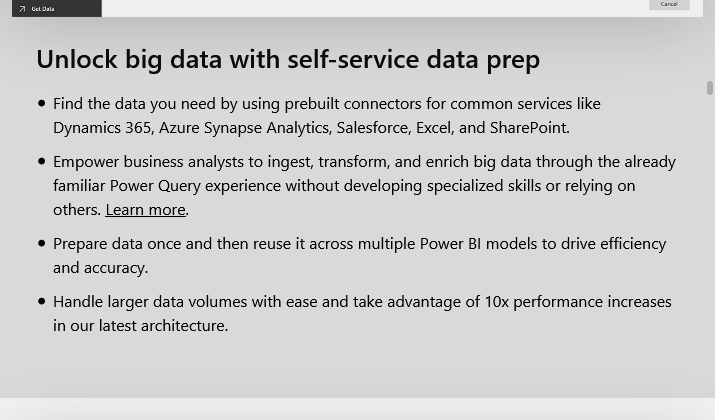Click scrollbar track above the thumb
Viewport: 715px width, 420px height.
coord(710,49)
